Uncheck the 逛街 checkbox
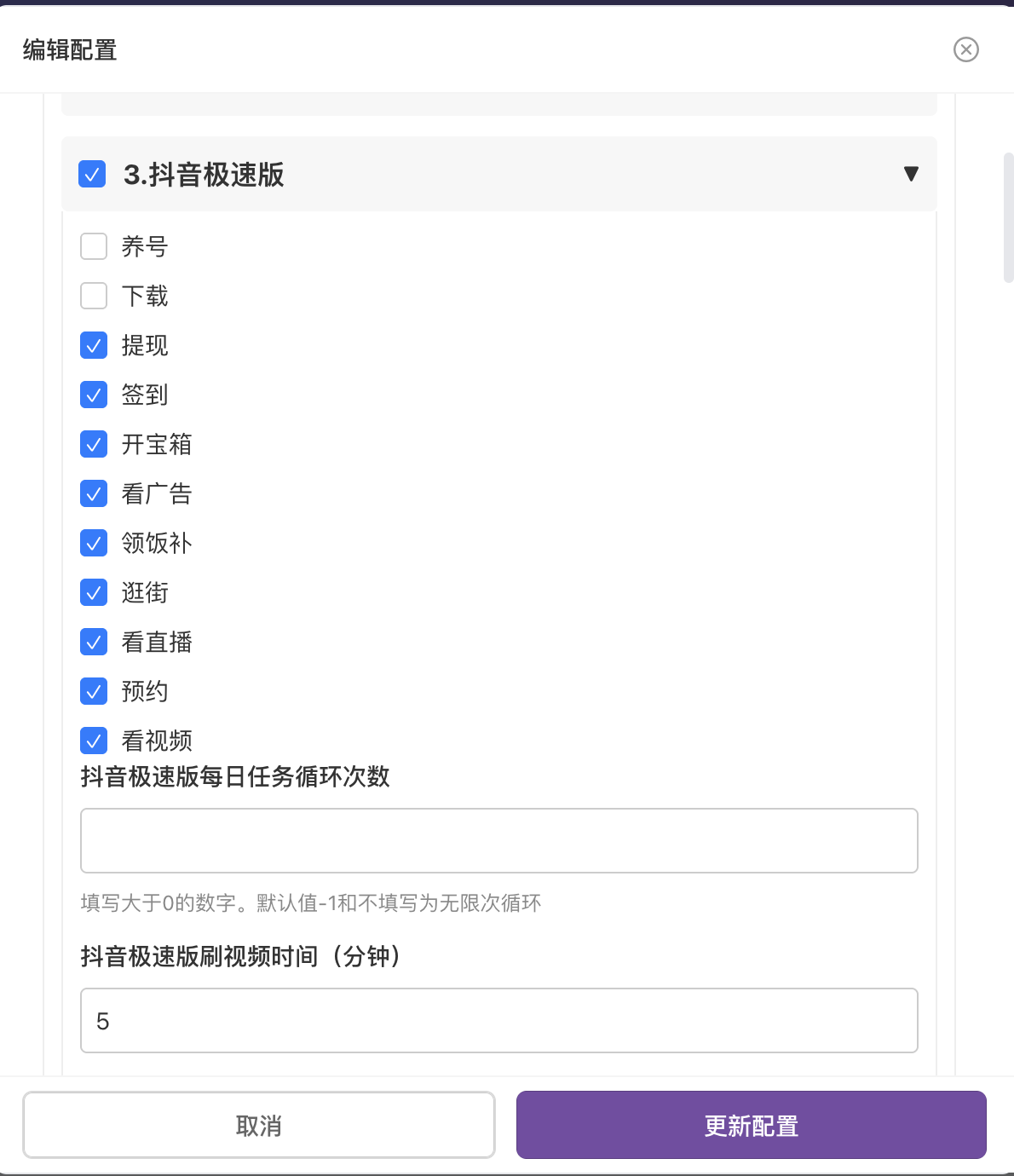1014x1176 pixels. [94, 592]
